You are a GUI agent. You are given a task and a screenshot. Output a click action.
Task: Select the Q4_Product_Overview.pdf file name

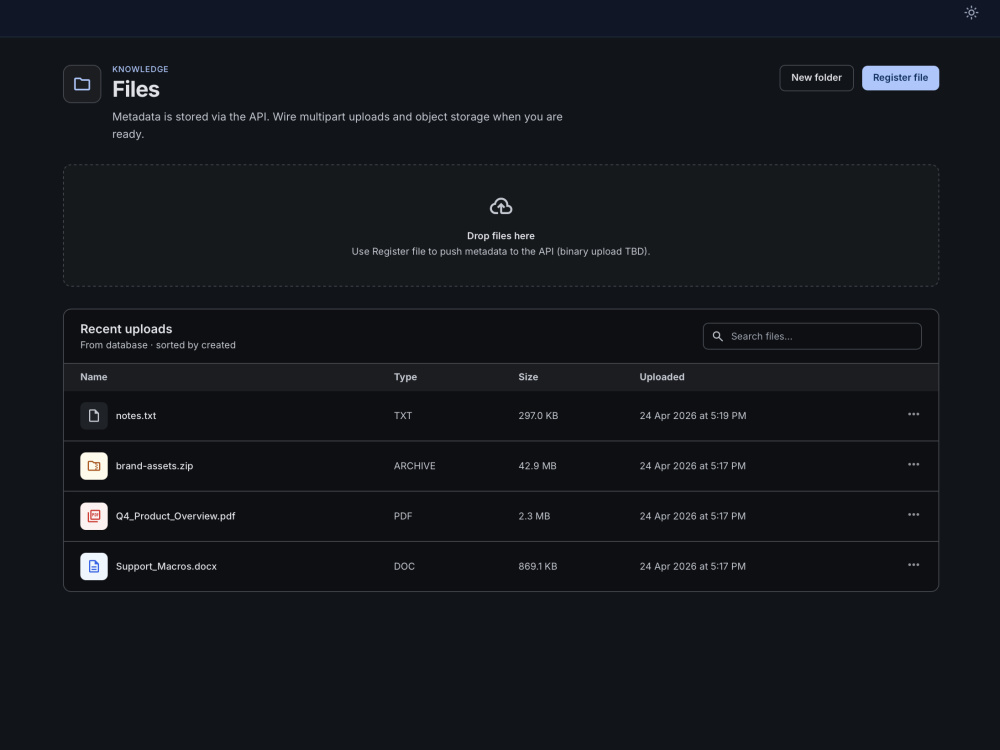pos(175,517)
